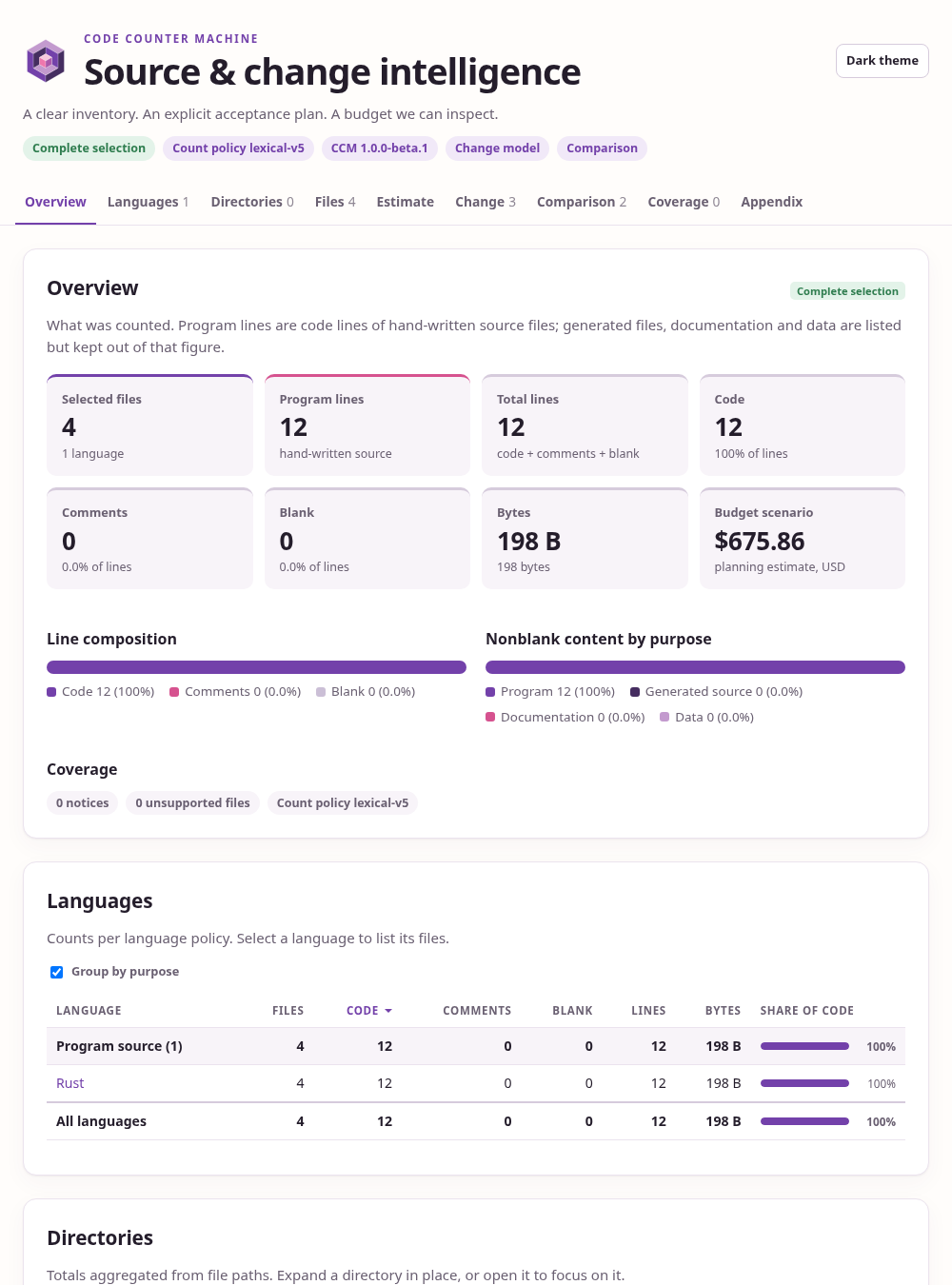Sort by the LINES column header
This screenshot has width=952, height=1285.
tap(648, 1011)
